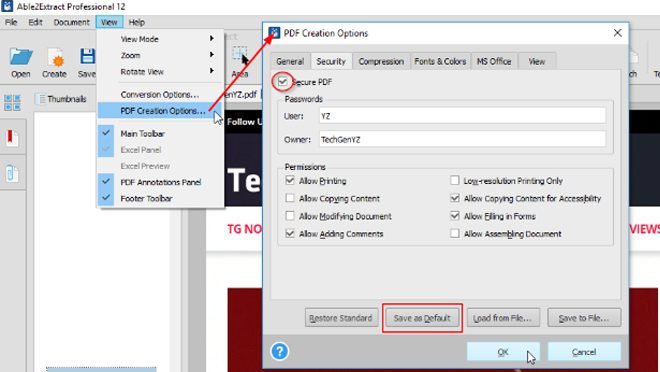Viewport: 660px width, 372px height.
Task: Select the Area selection toolbar icon
Action: pos(240,55)
